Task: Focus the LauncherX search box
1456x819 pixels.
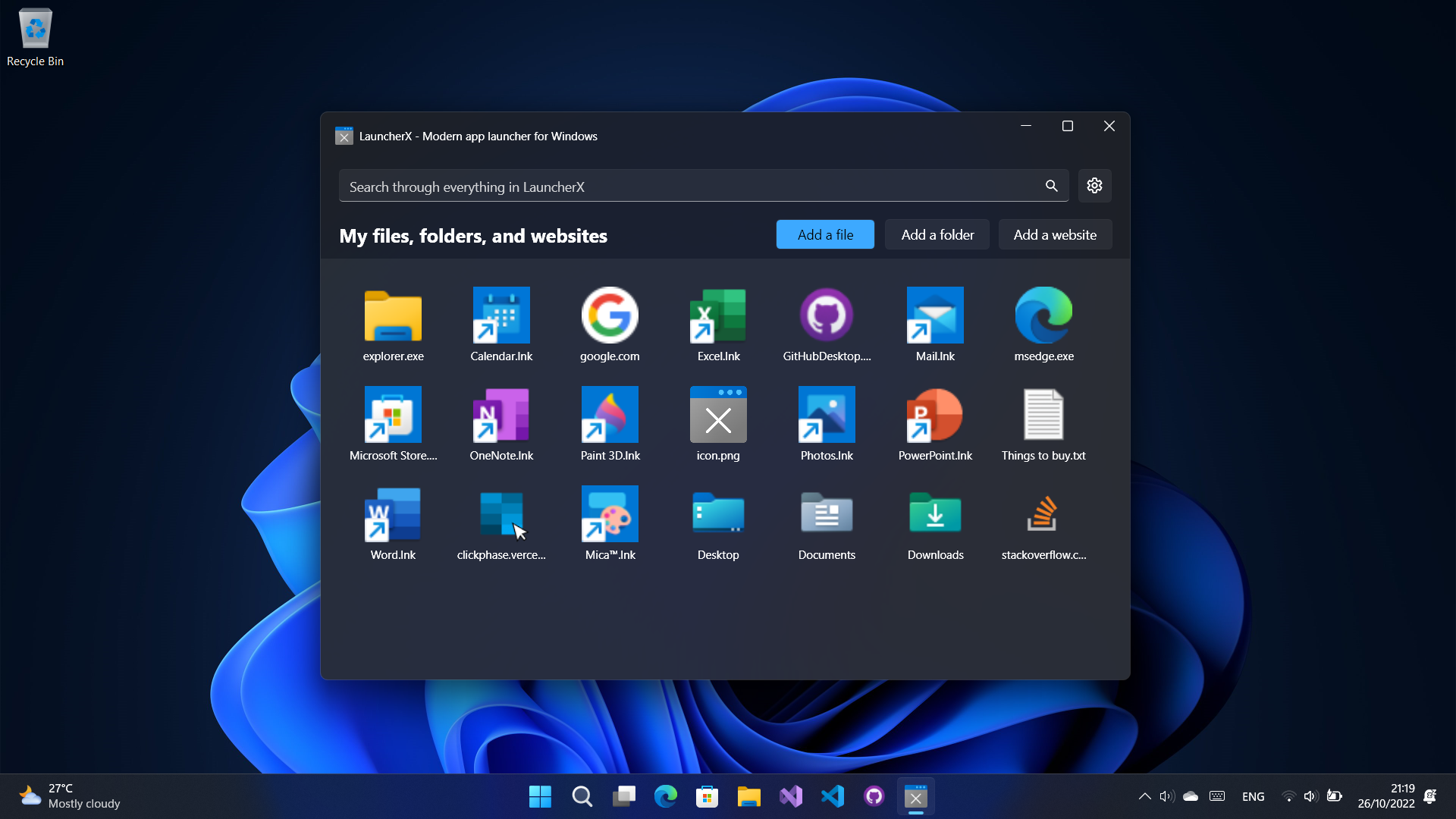Action: [x=704, y=186]
